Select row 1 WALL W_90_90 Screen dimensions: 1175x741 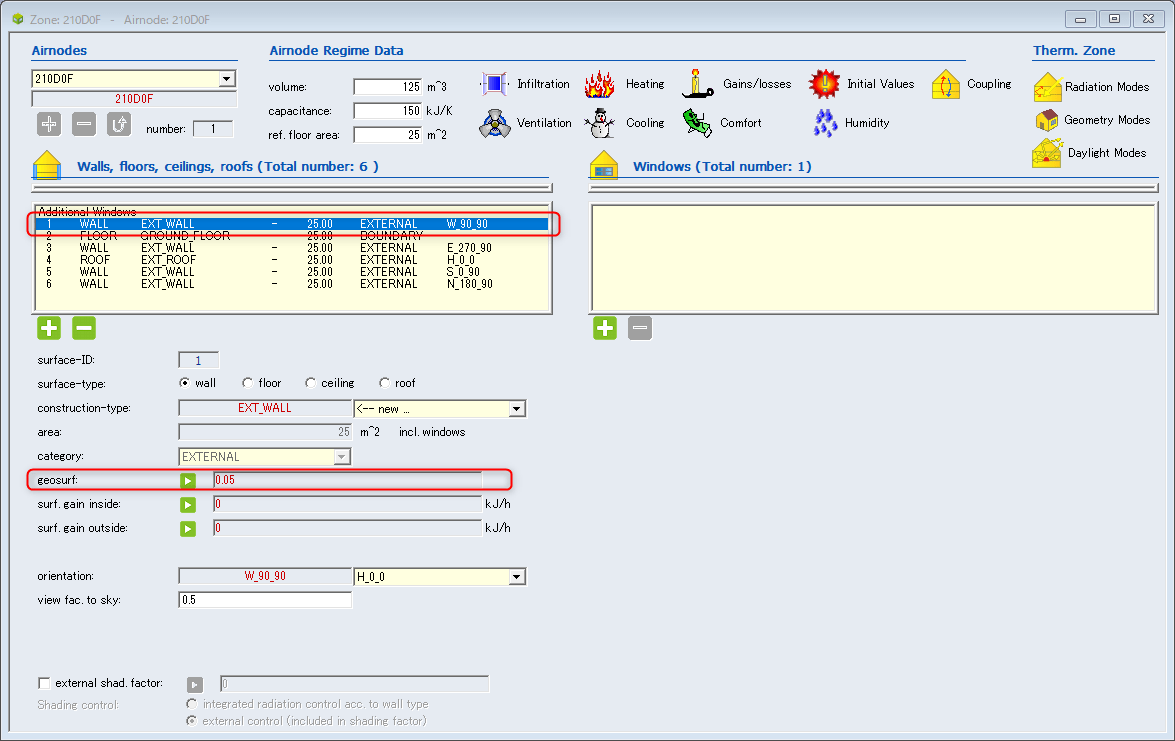point(292,224)
